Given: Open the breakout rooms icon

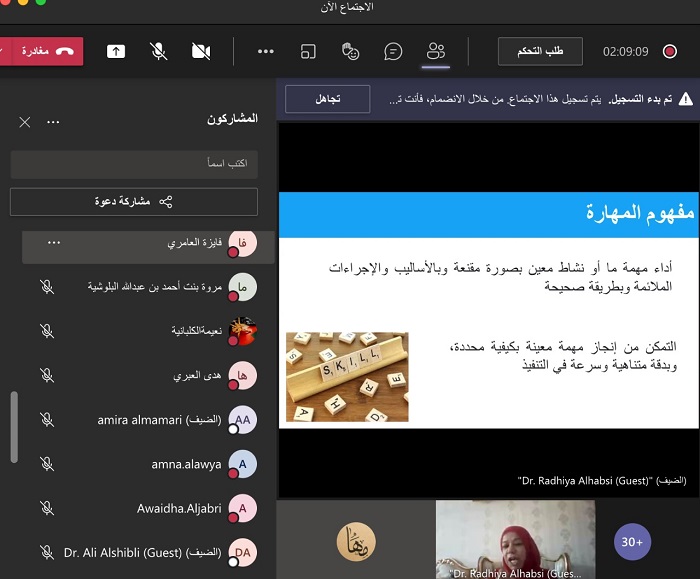Looking at the screenshot, I should [308, 51].
